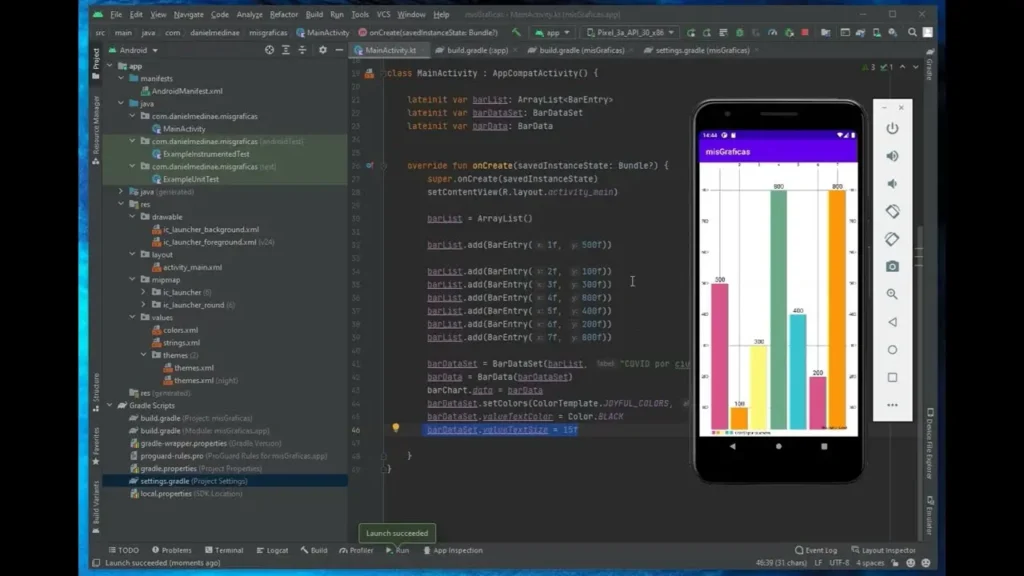Click the build hammer icon in toolbar
The image size is (1024, 576).
517,32
